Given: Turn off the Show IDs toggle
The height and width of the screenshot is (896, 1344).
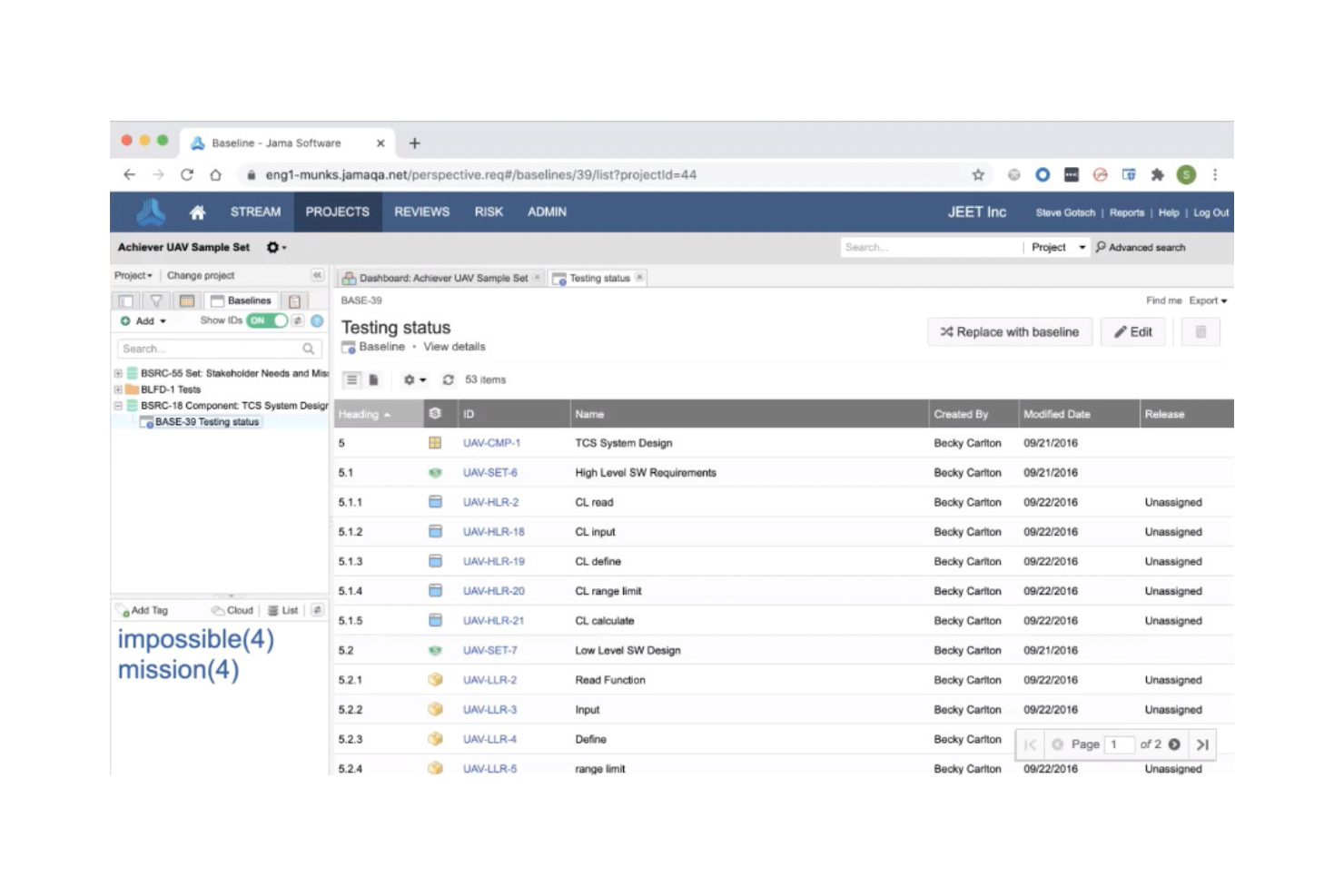Looking at the screenshot, I should tap(268, 320).
